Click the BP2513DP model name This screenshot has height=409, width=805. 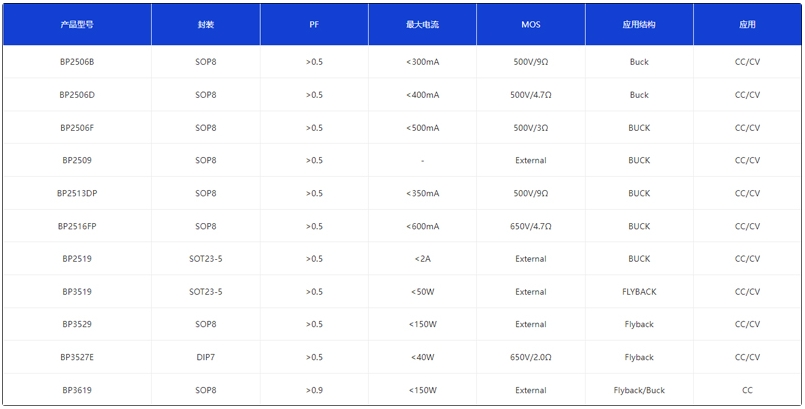(77, 193)
